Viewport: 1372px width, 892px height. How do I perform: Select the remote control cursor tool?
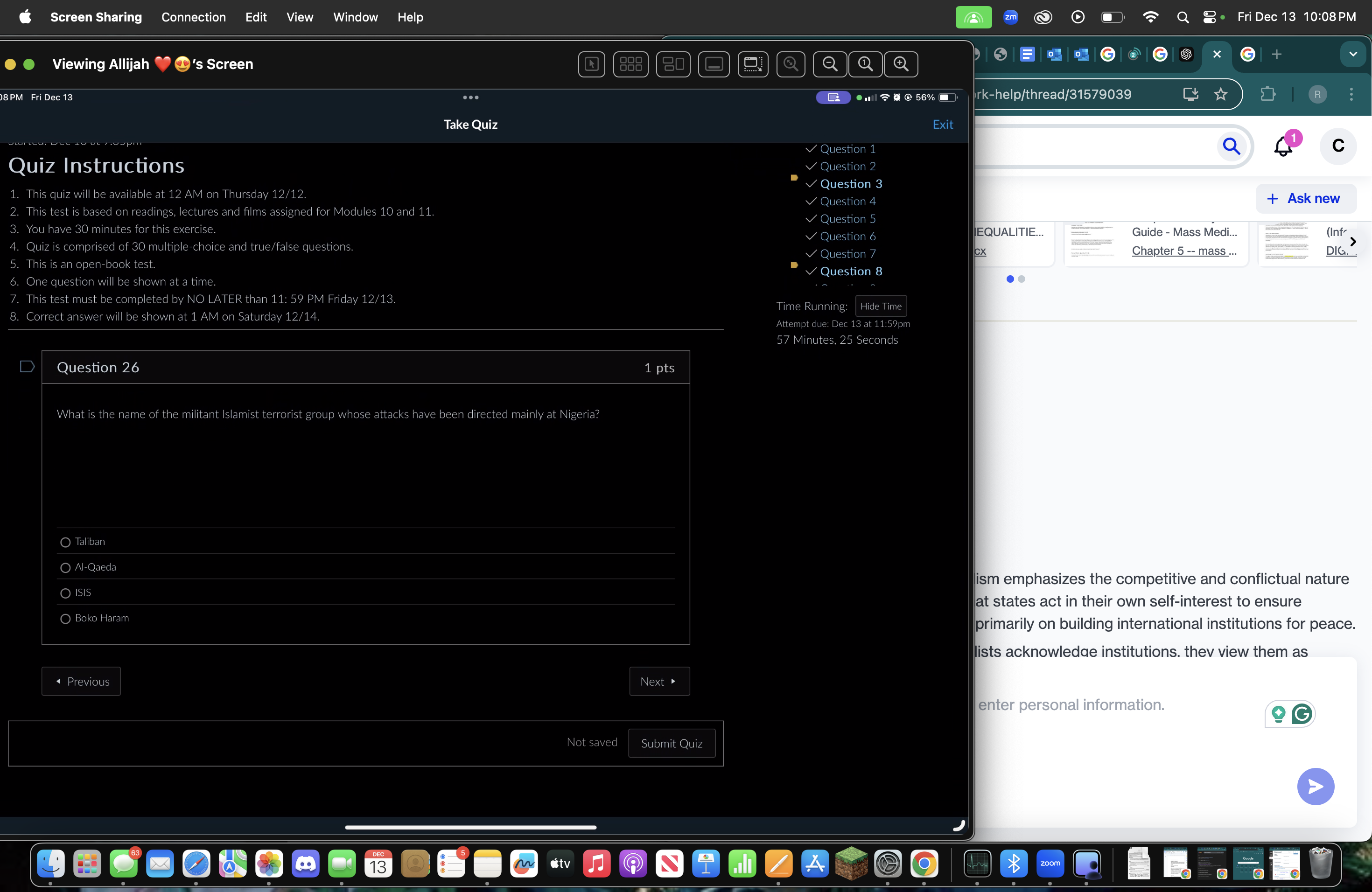point(591,64)
